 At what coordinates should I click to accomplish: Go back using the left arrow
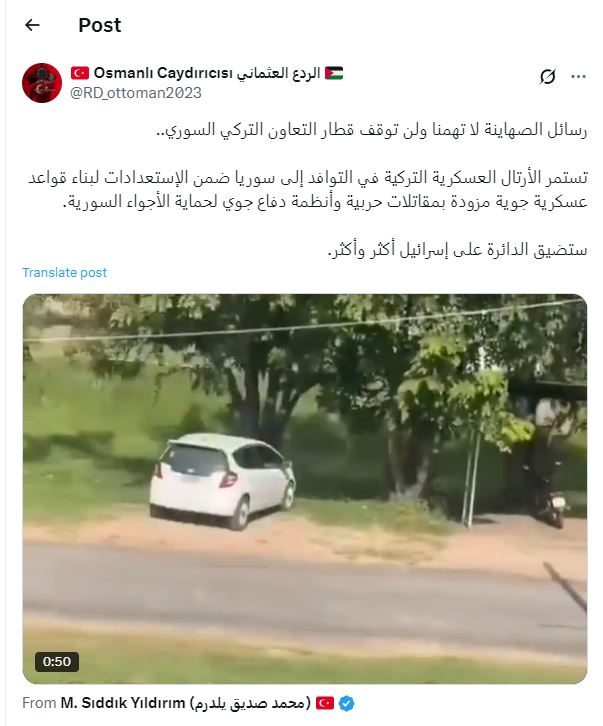coord(32,25)
